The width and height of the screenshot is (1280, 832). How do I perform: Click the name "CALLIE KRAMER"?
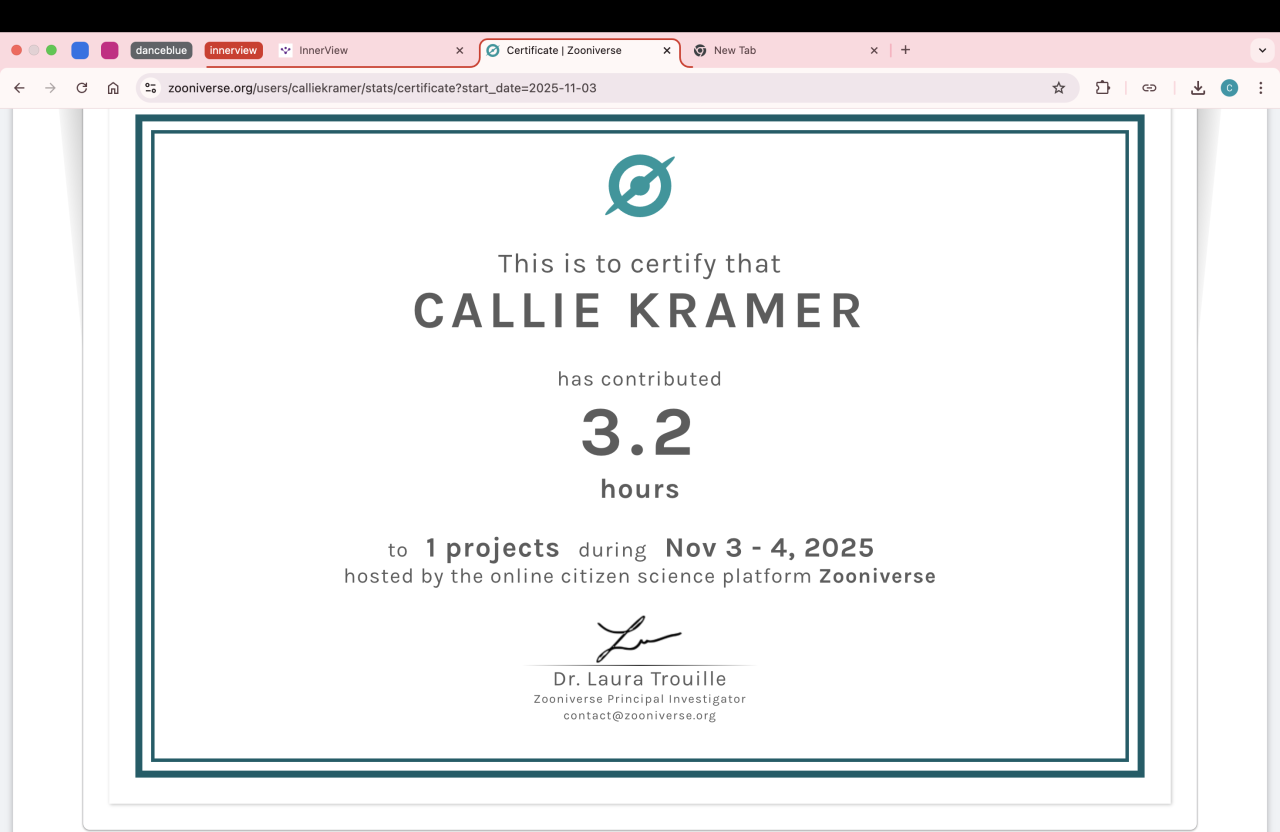pos(639,311)
